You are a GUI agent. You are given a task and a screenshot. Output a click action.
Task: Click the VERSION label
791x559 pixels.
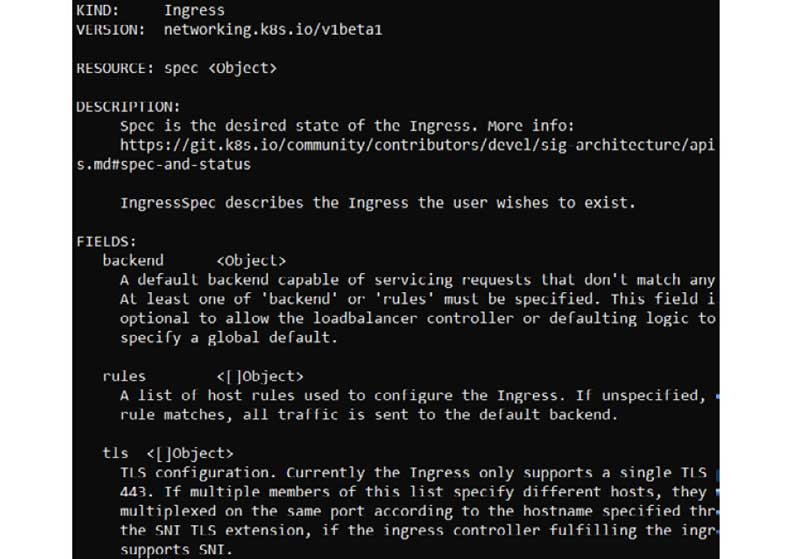108,31
